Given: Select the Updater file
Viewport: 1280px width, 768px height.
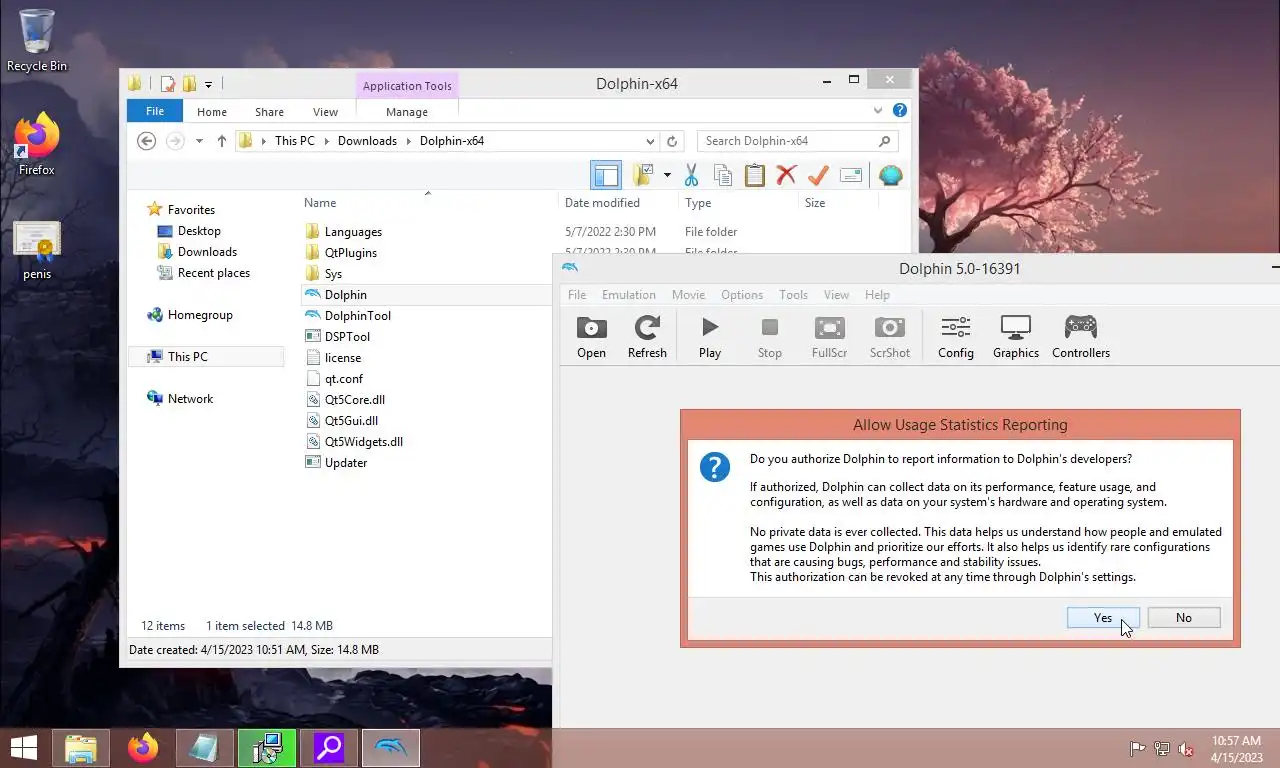Looking at the screenshot, I should pos(346,463).
